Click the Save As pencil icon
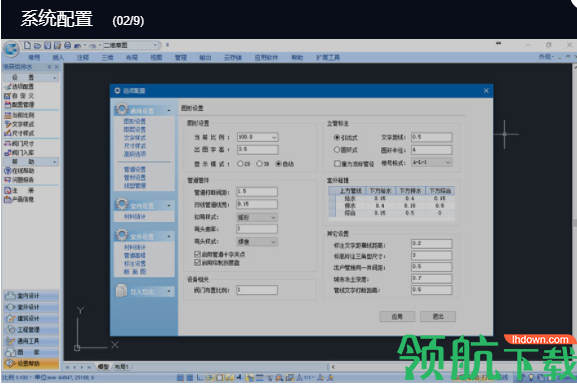Screen dimensions: 577x387 [57, 45]
